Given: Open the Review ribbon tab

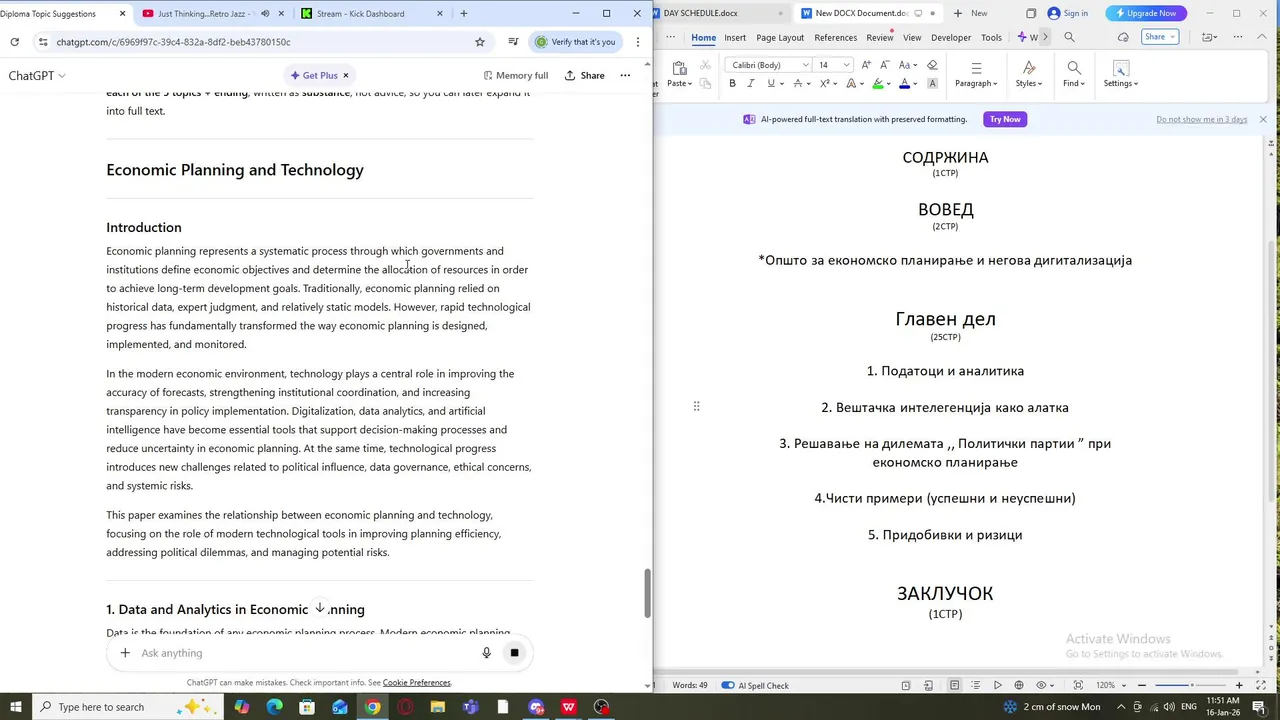Looking at the screenshot, I should pyautogui.click(x=879, y=37).
